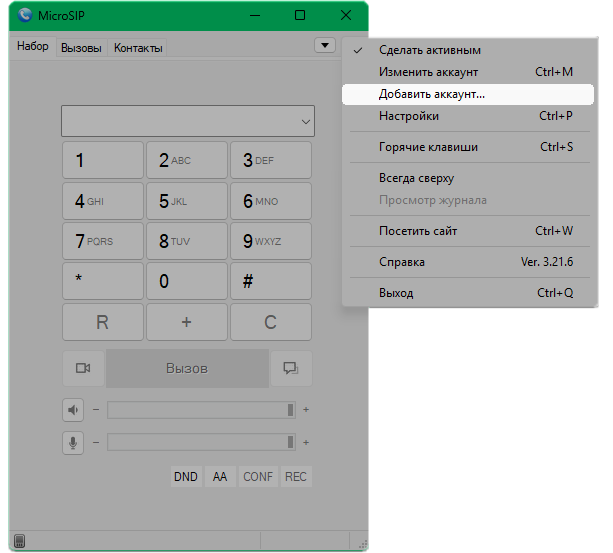Dial digit 0 on keypad
This screenshot has height=553, width=613.
pos(187,281)
